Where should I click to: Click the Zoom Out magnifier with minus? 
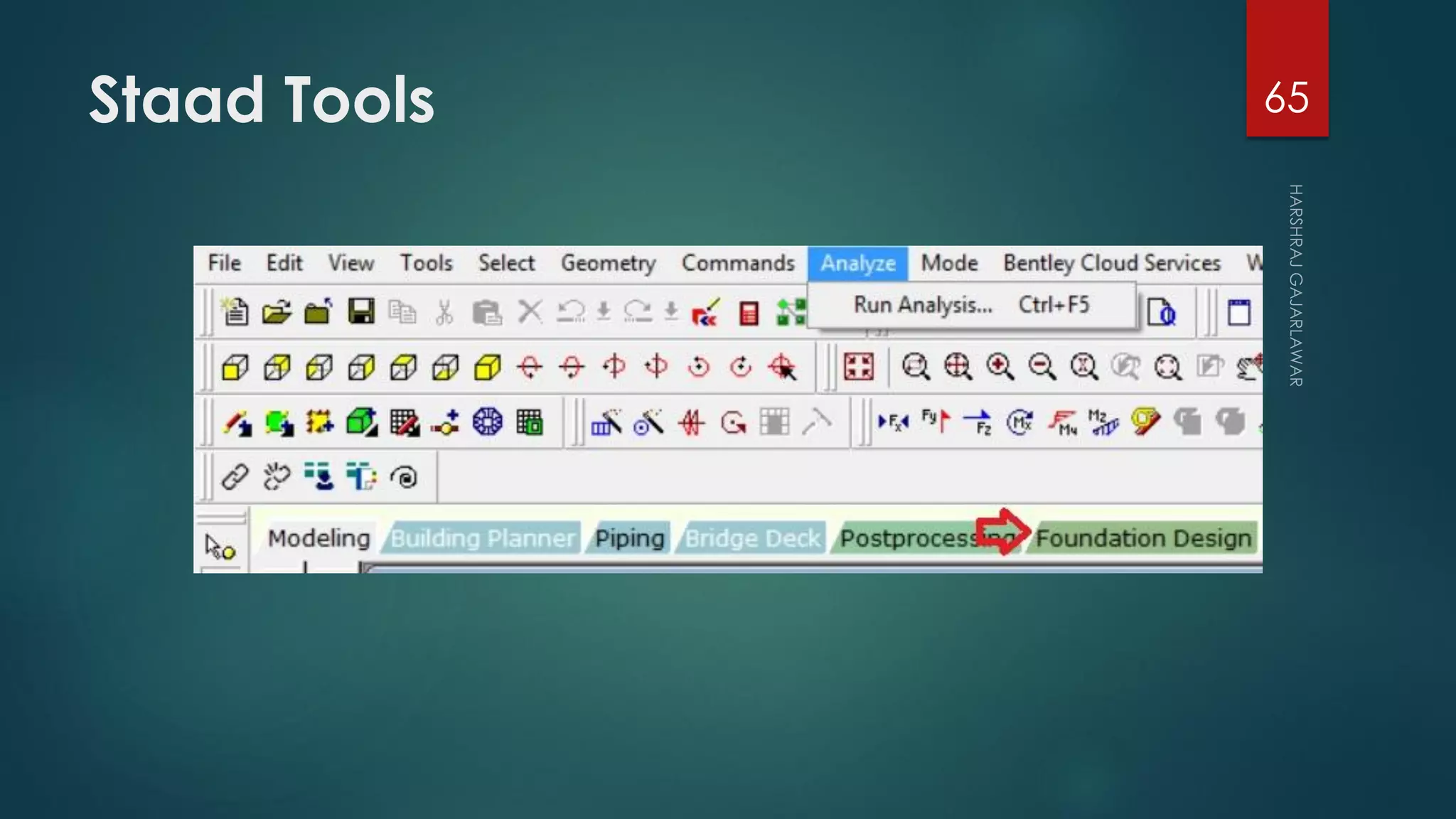pyautogui.click(x=1042, y=367)
